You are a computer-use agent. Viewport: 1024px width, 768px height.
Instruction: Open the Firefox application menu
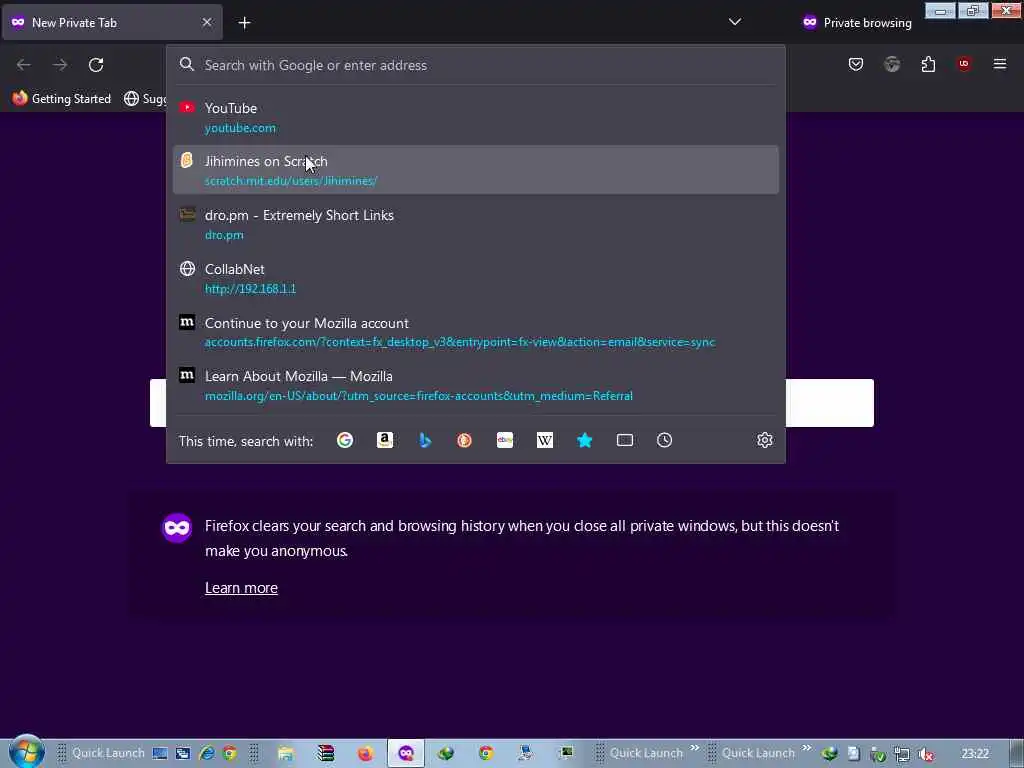(1000, 64)
